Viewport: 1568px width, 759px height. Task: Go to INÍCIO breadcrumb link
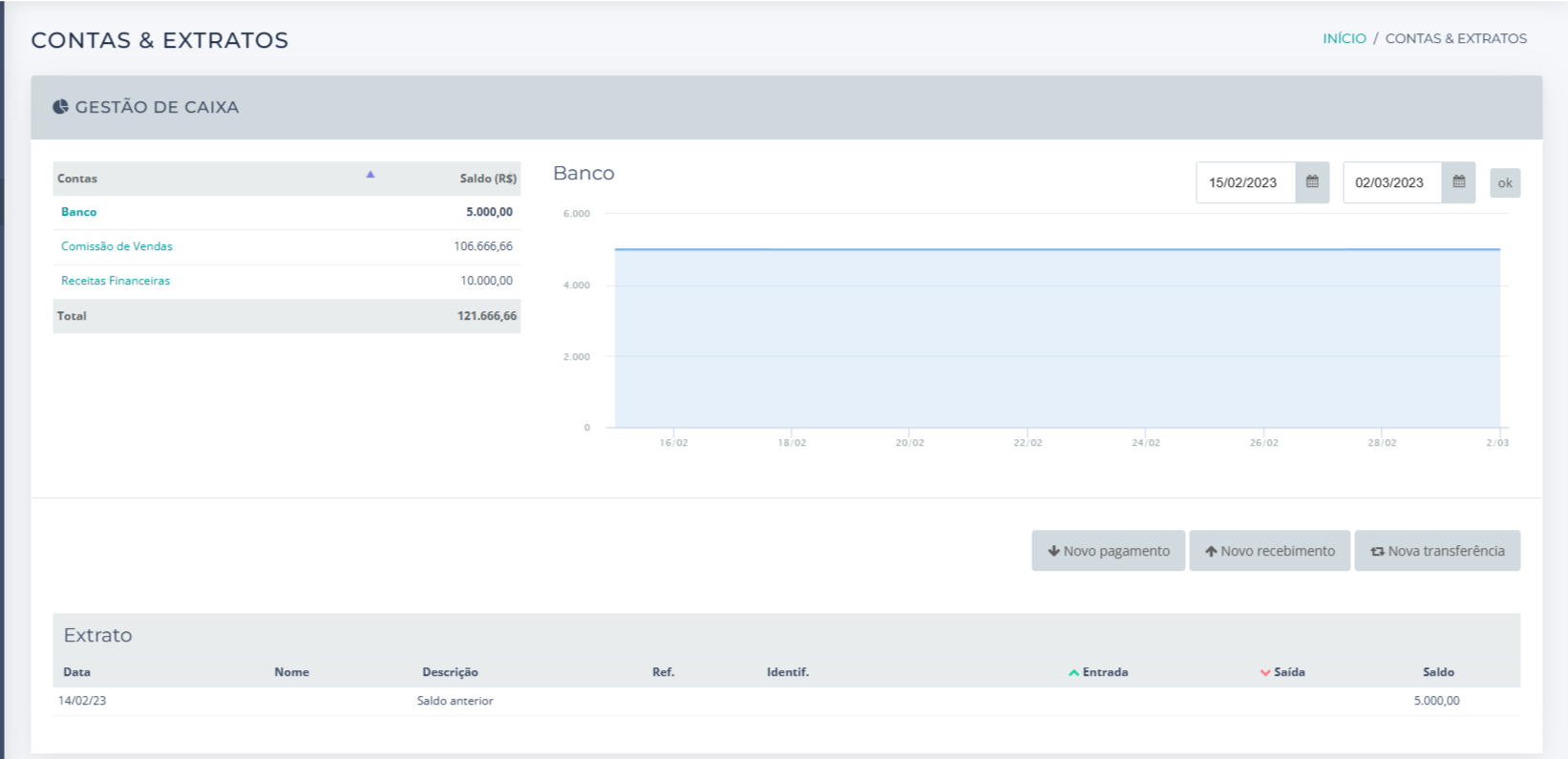click(1344, 38)
